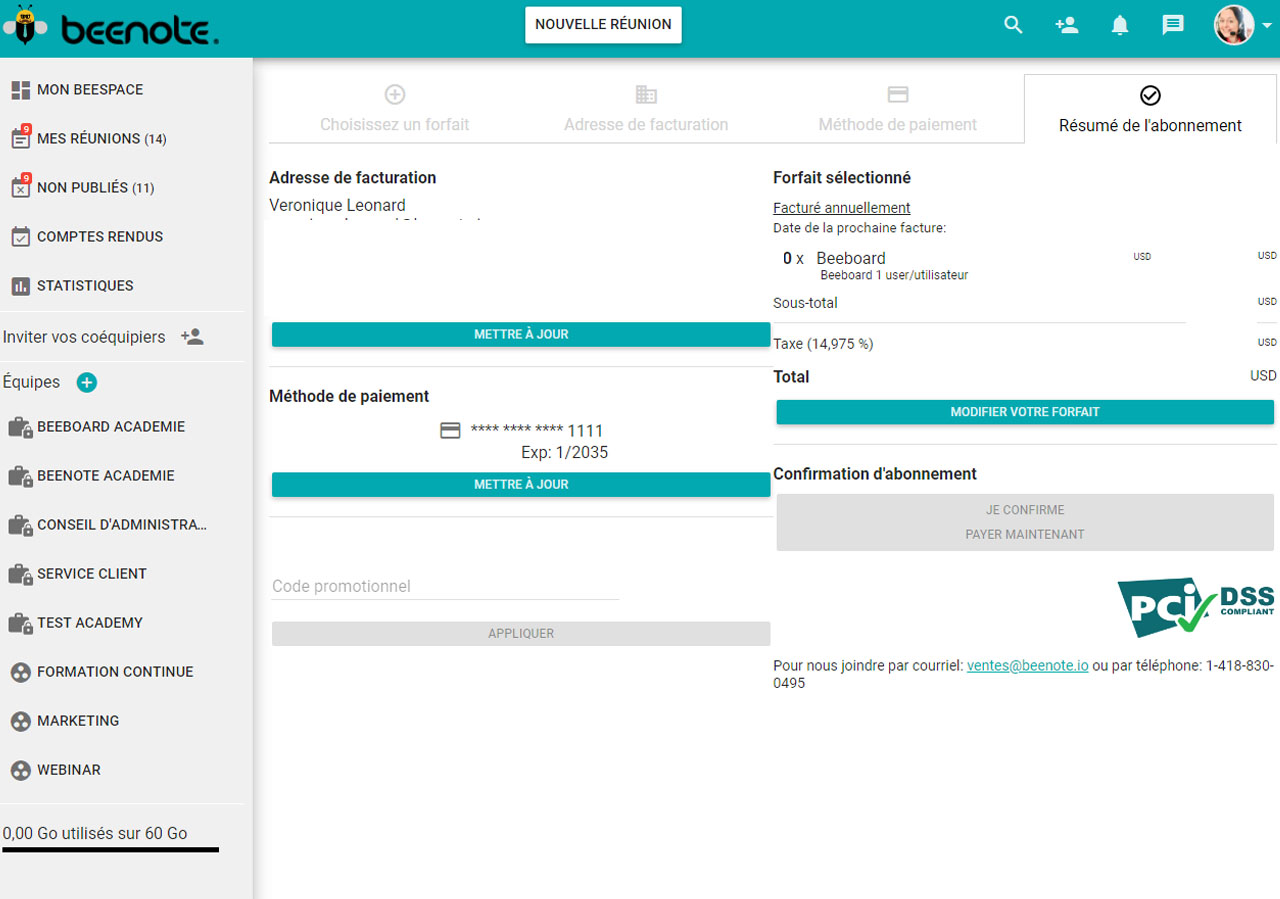Click MODIFIER VOTRE FORFAIT button
Viewport: 1280px width, 899px height.
pos(1025,412)
